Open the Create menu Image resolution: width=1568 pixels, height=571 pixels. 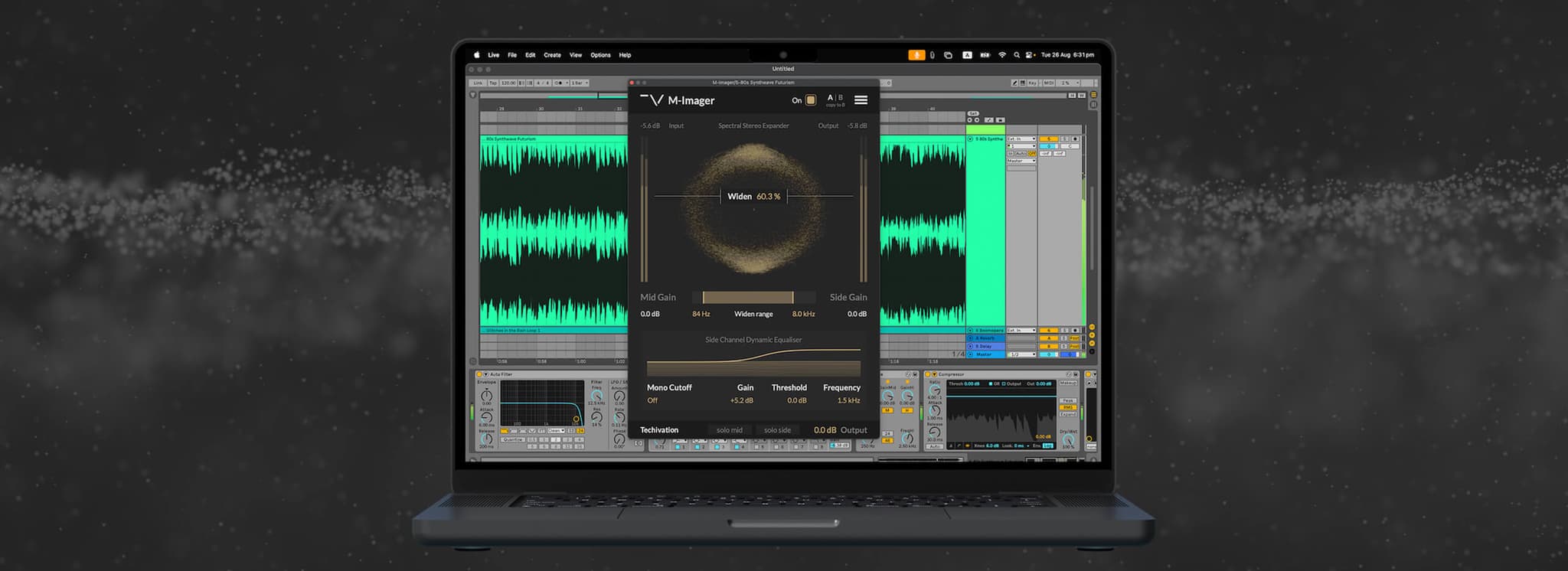coord(552,55)
